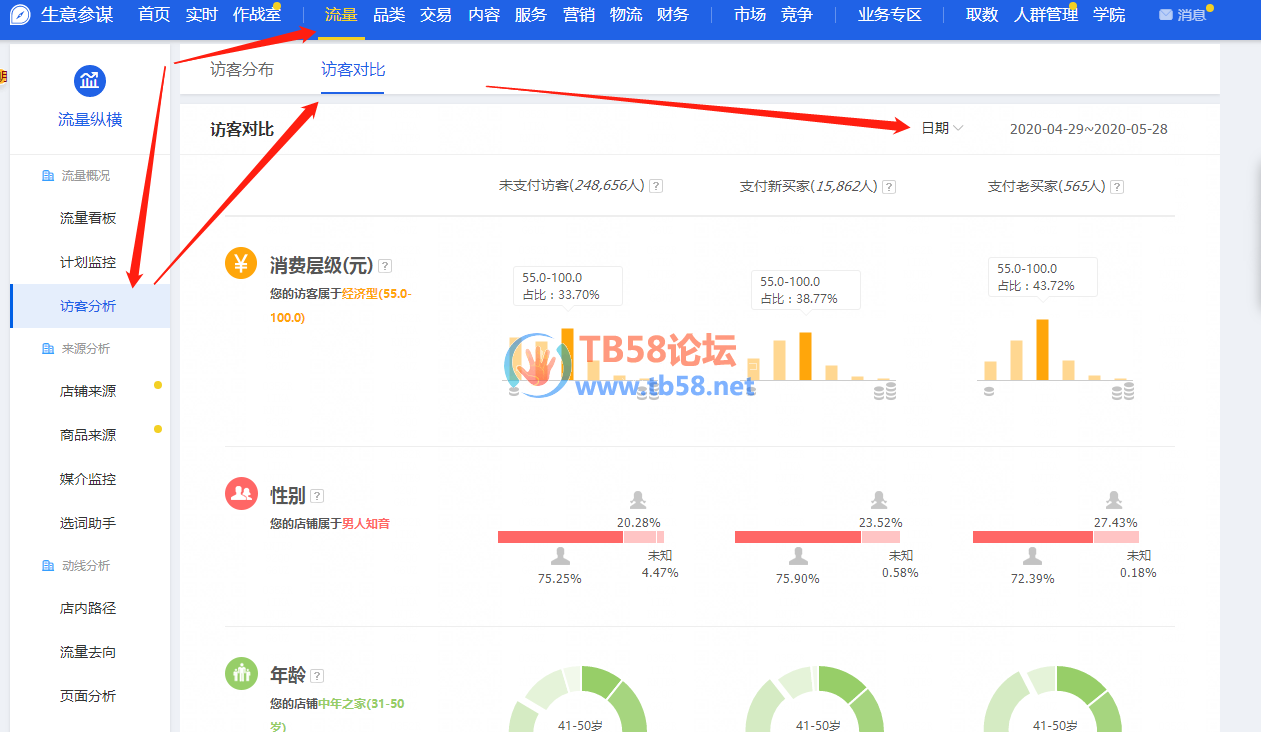Open 业务专区 in top navigation
The width and height of the screenshot is (1261, 732).
tap(890, 15)
